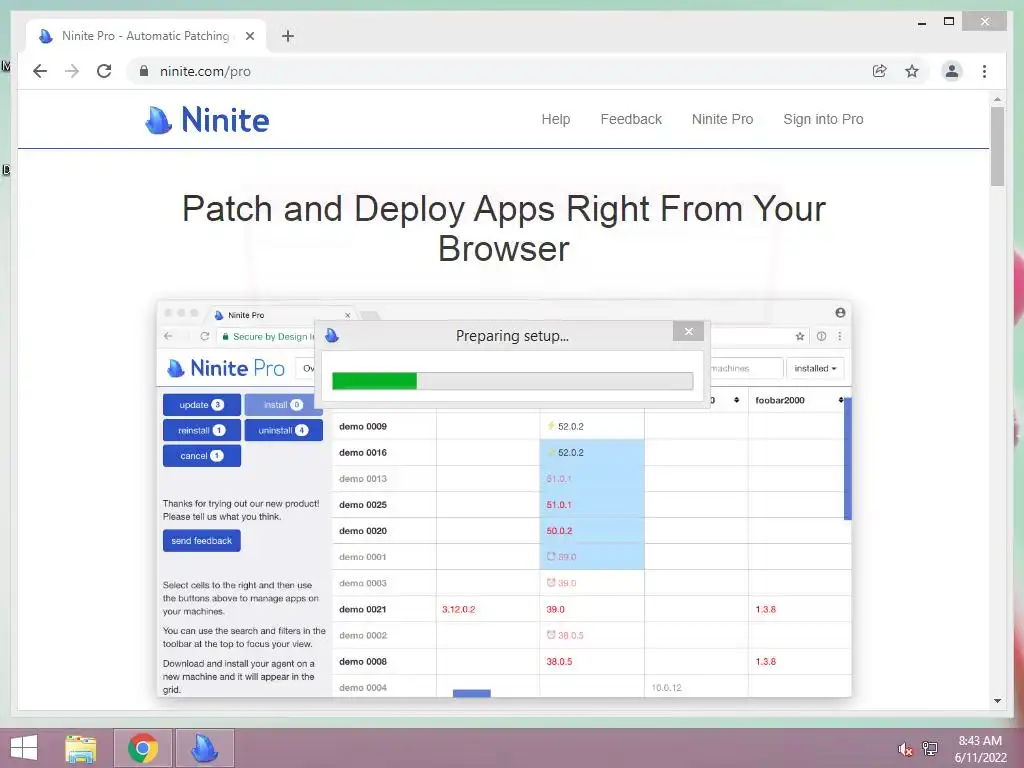Open the Windows Start menu
The image size is (1024, 768).
point(24,748)
